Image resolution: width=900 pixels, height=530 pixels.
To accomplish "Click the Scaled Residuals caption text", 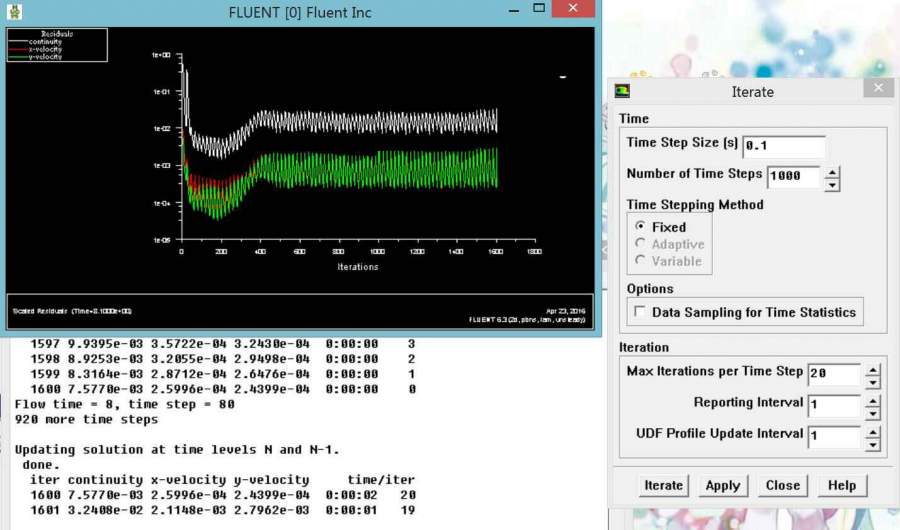I will pyautogui.click(x=72, y=311).
